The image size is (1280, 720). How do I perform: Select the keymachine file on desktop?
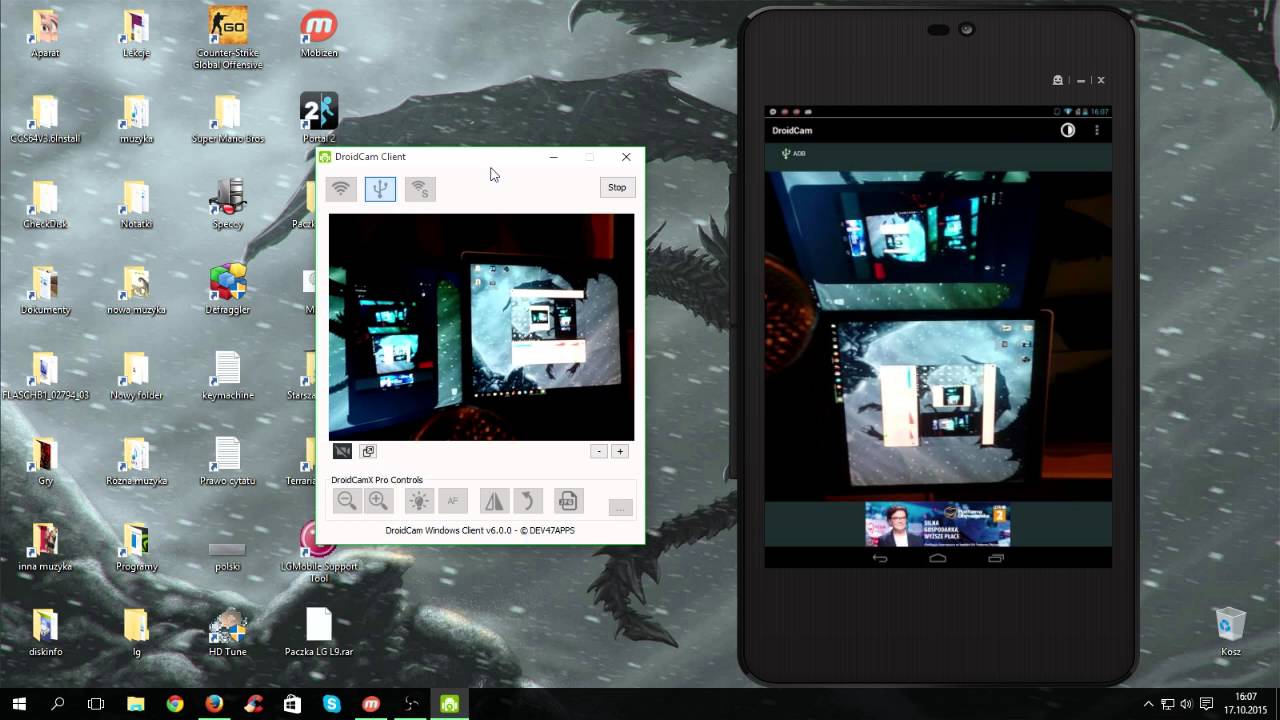click(228, 375)
